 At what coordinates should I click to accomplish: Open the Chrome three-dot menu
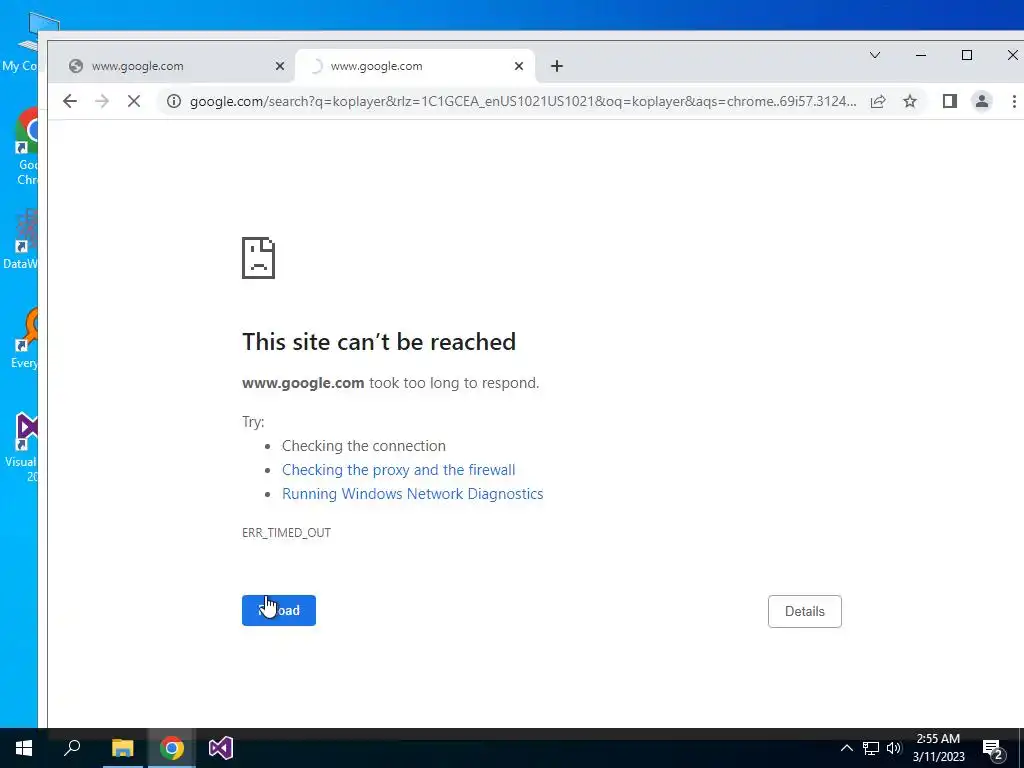point(1014,101)
